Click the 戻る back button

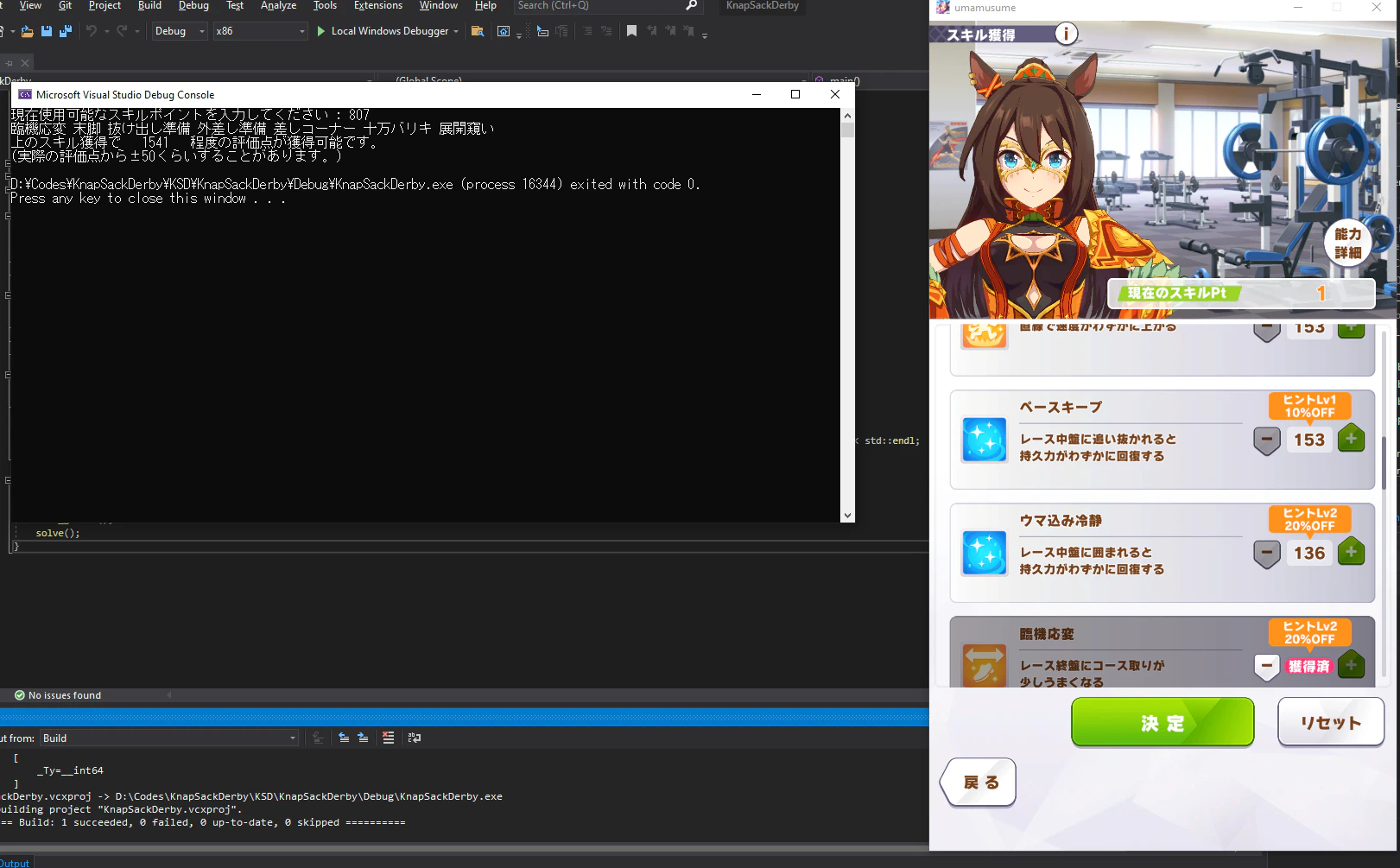979,782
